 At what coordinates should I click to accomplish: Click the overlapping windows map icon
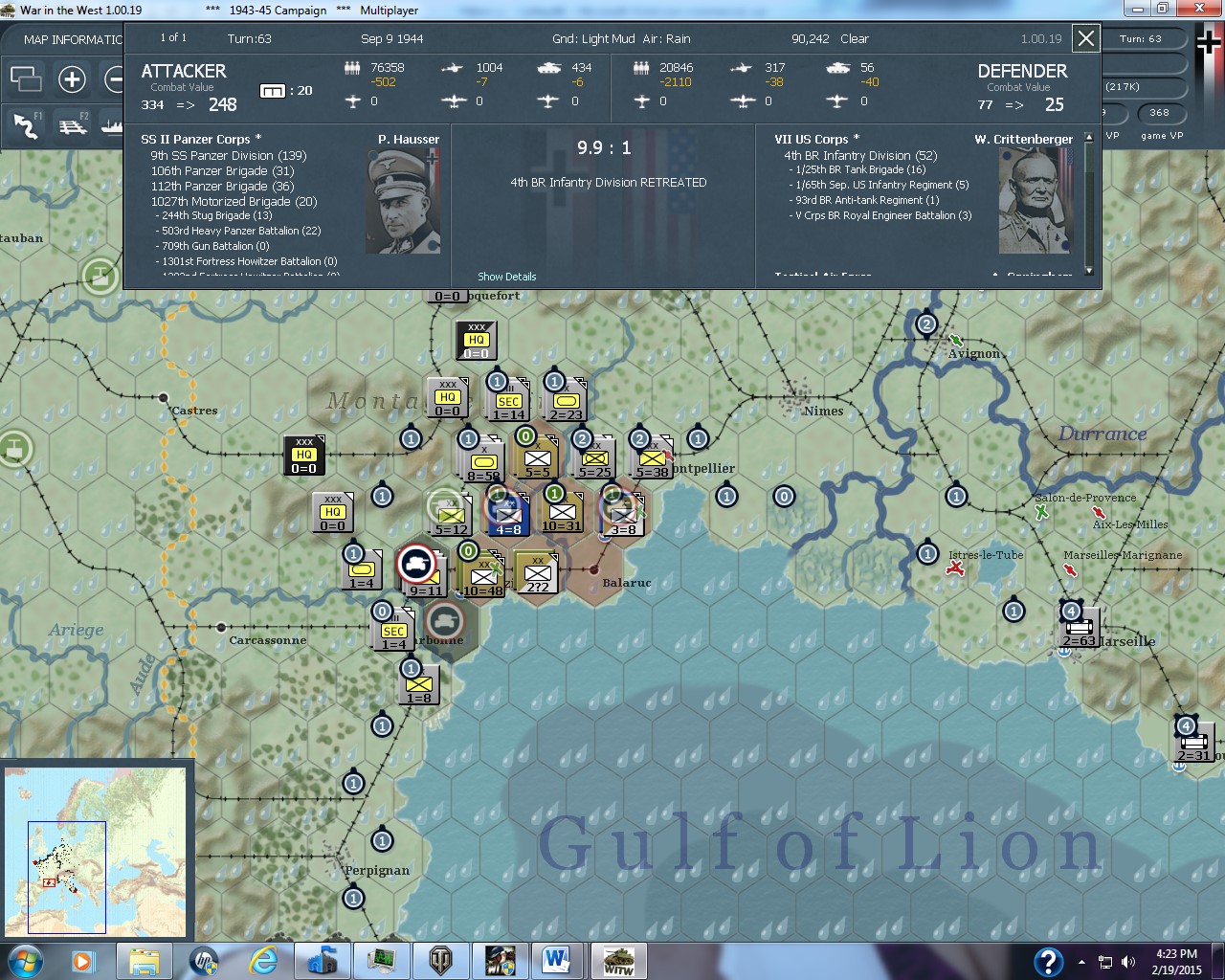click(x=26, y=78)
